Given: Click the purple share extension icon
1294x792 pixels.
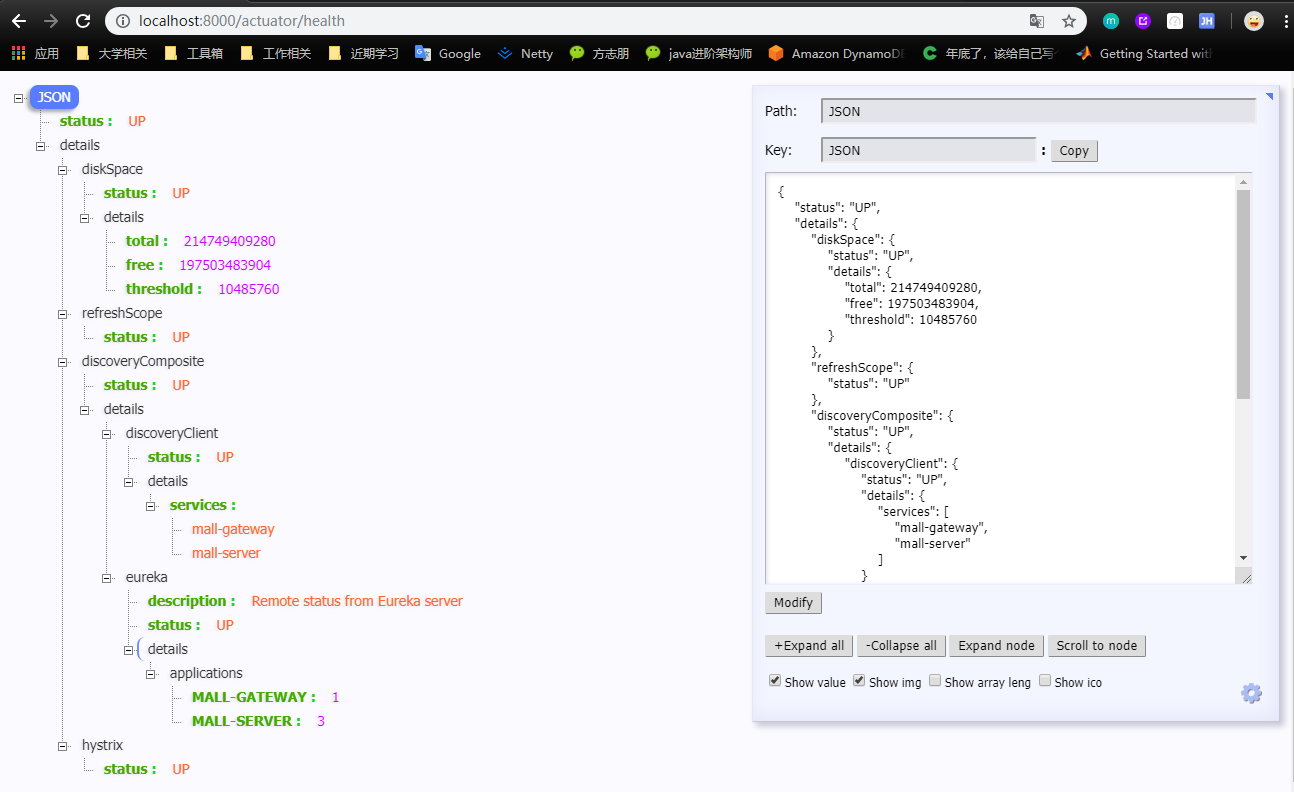Looking at the screenshot, I should point(1143,20).
